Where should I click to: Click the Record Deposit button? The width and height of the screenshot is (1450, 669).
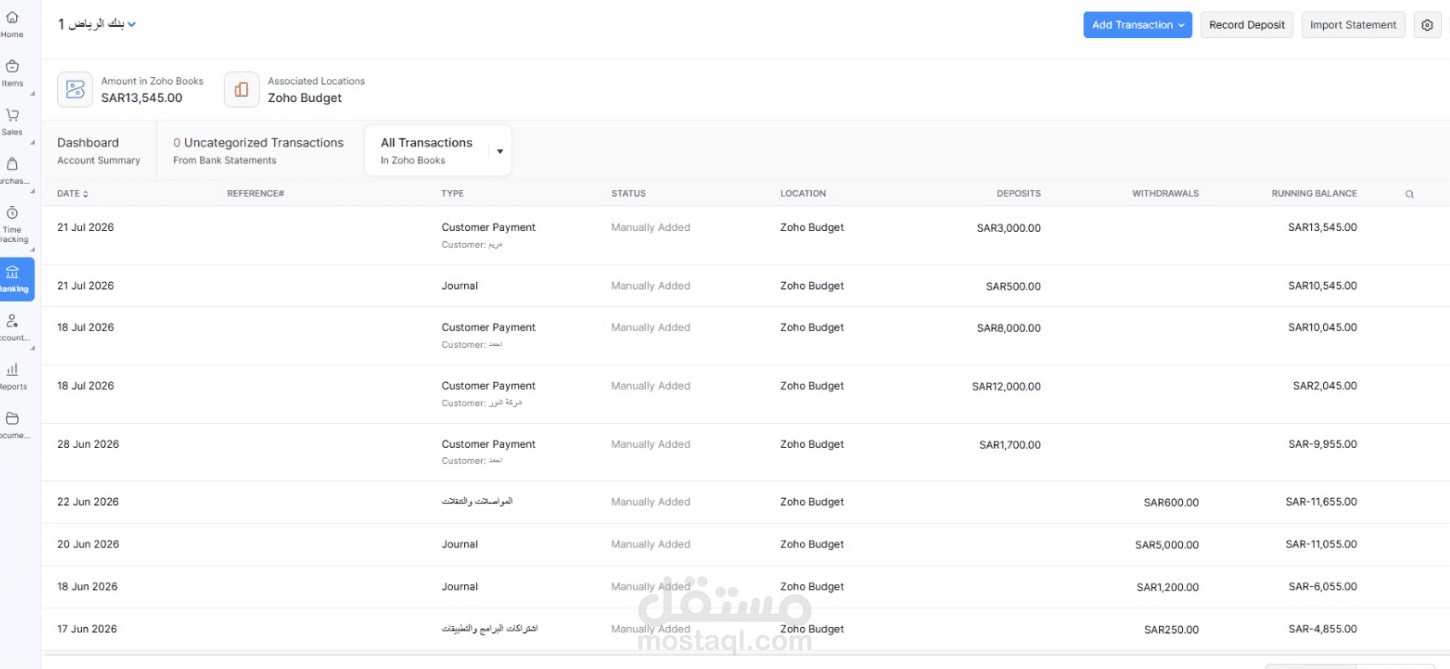coord(1247,25)
